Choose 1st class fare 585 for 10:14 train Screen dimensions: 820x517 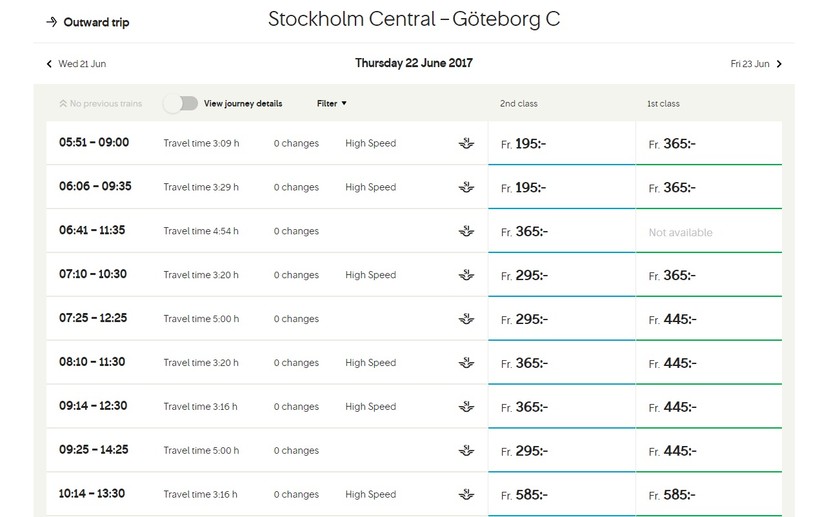coord(708,494)
